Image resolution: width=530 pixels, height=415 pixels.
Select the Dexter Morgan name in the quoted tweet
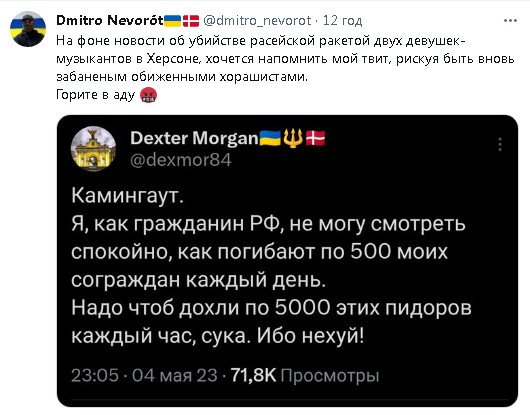[194, 138]
